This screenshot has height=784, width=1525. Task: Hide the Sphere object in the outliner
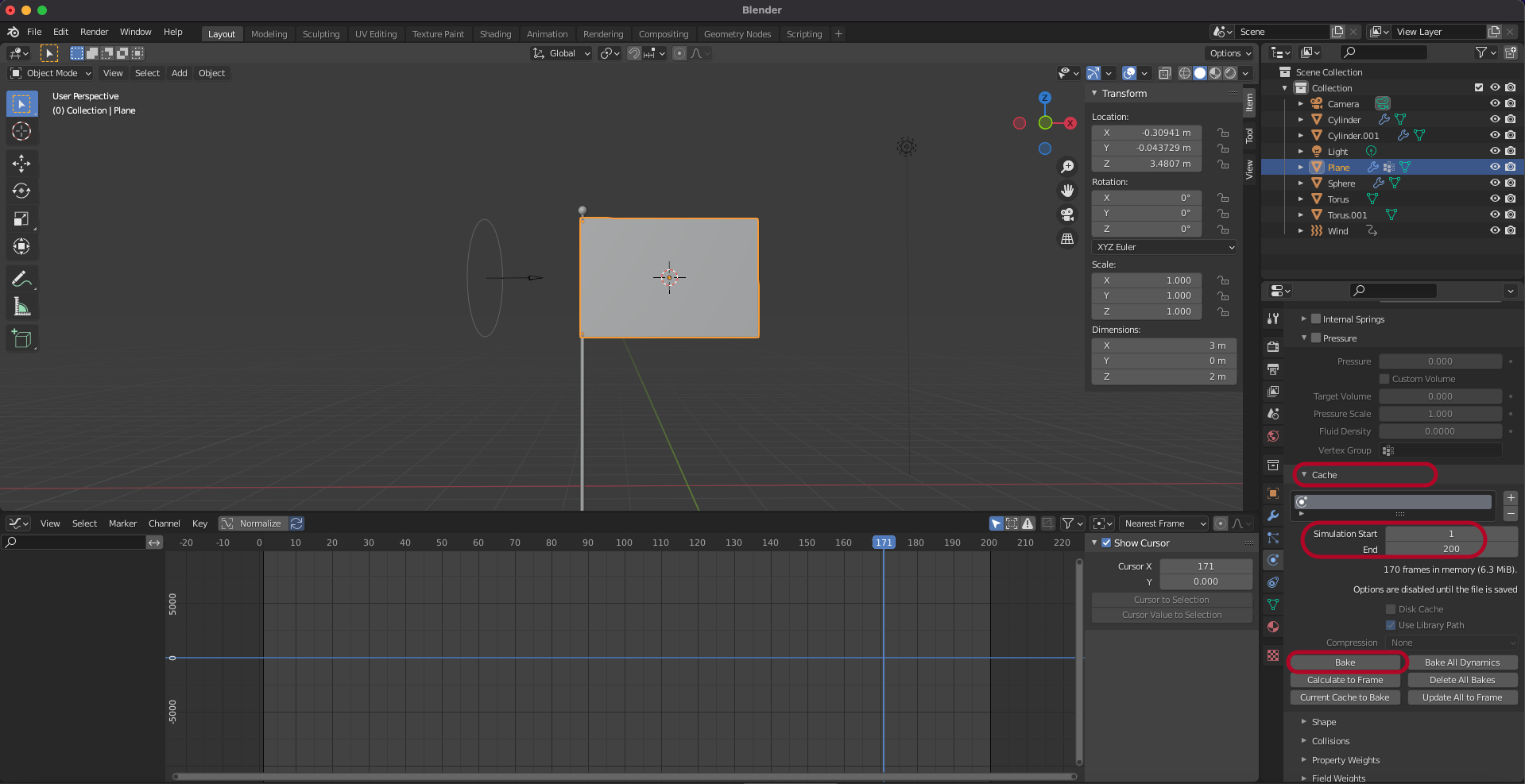[x=1494, y=183]
